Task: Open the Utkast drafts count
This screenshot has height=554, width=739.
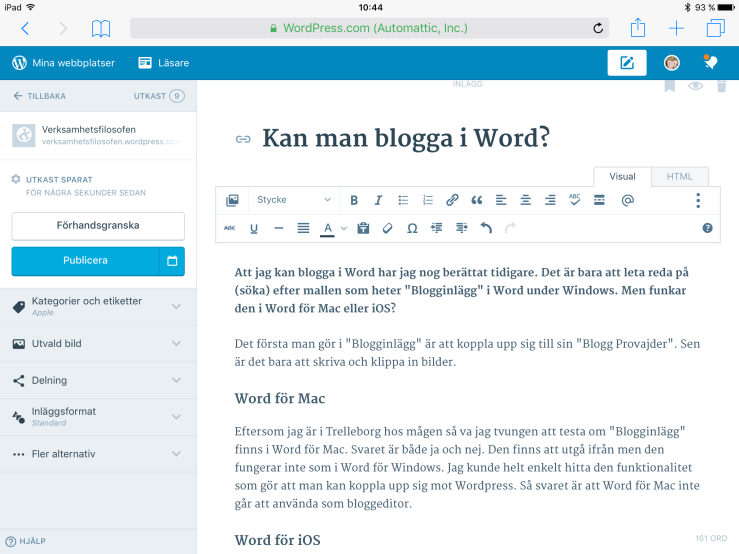Action: point(159,96)
